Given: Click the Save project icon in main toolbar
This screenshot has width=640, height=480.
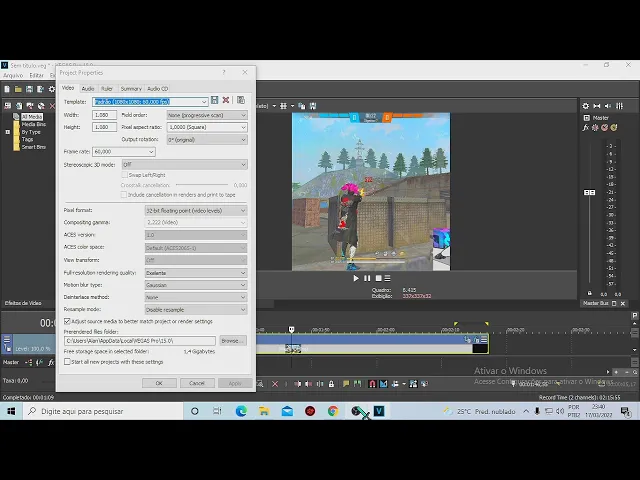Looking at the screenshot, I should [x=29, y=89].
